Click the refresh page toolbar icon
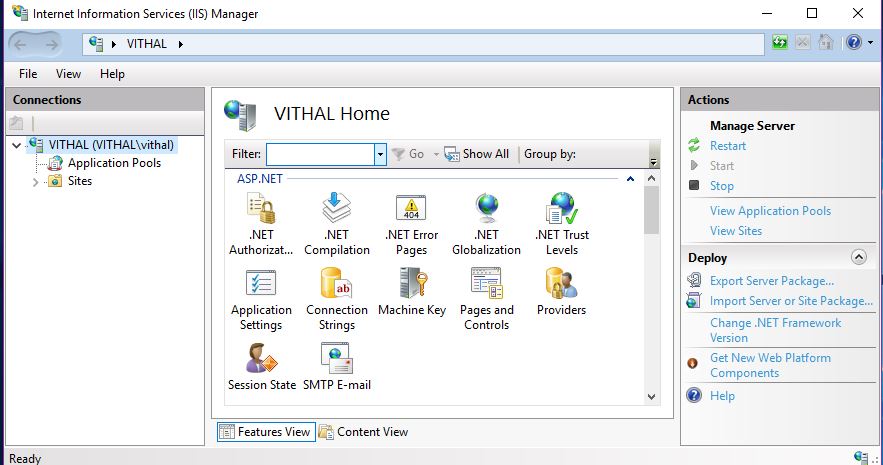Screen dimensions: 883x465 tap(780, 42)
